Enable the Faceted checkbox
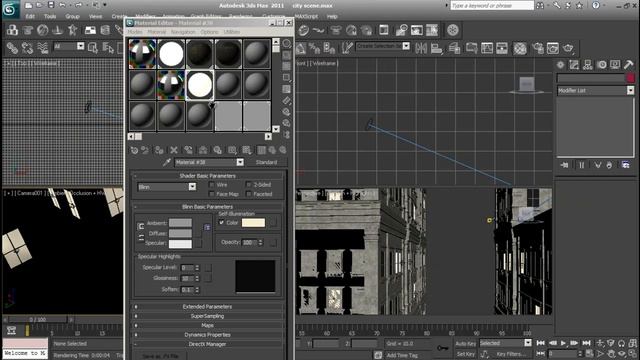 point(249,194)
